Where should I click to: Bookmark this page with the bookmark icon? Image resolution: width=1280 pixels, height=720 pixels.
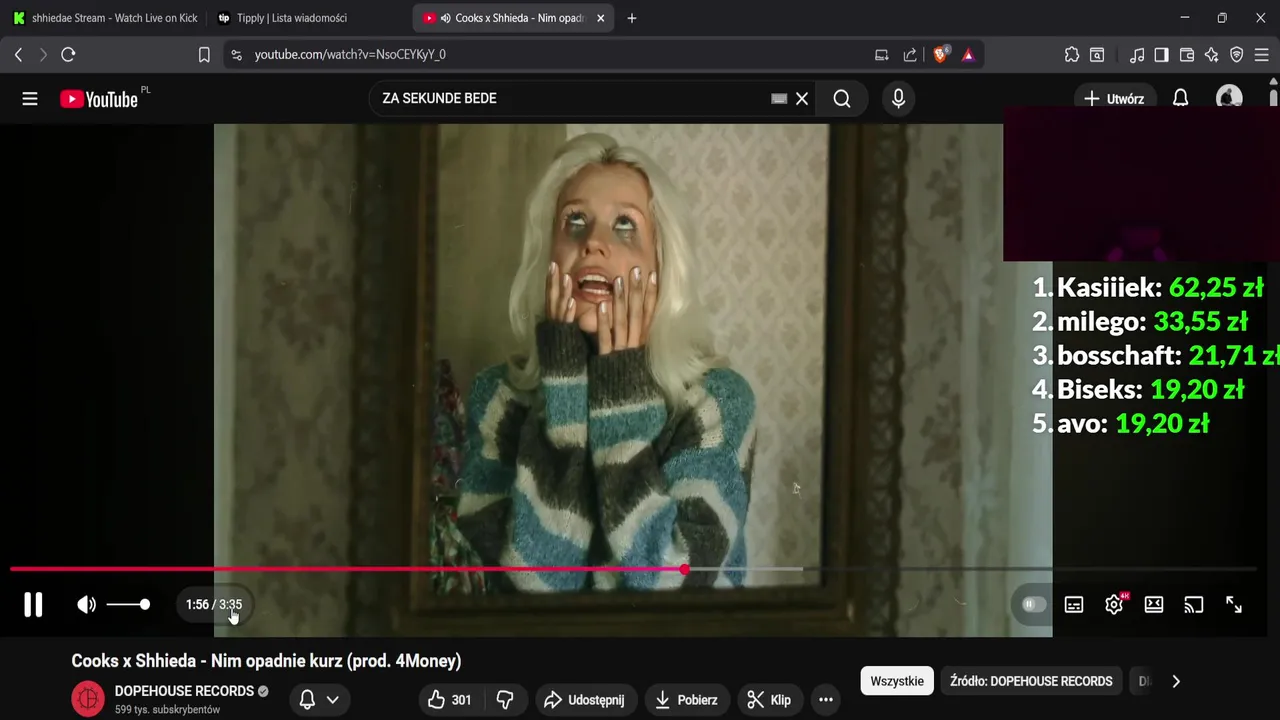pyautogui.click(x=204, y=55)
